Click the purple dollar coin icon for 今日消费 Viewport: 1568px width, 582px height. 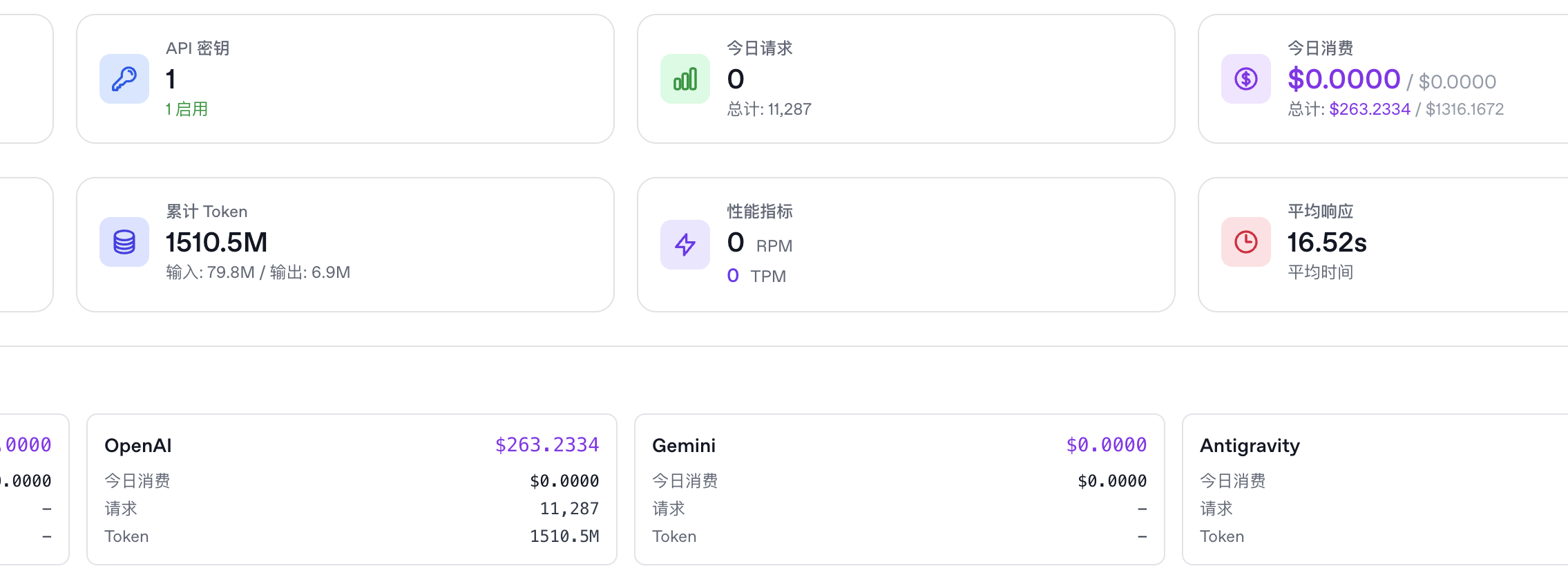(1246, 79)
